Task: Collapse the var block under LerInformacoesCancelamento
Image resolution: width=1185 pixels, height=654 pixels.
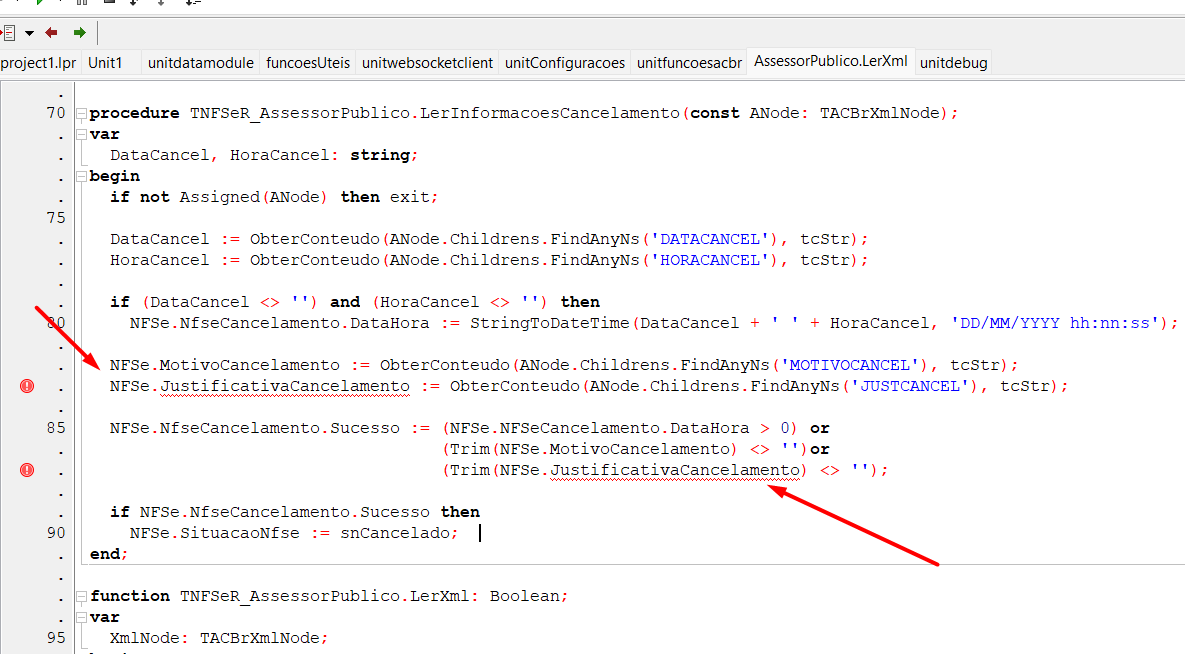Action: (81, 135)
